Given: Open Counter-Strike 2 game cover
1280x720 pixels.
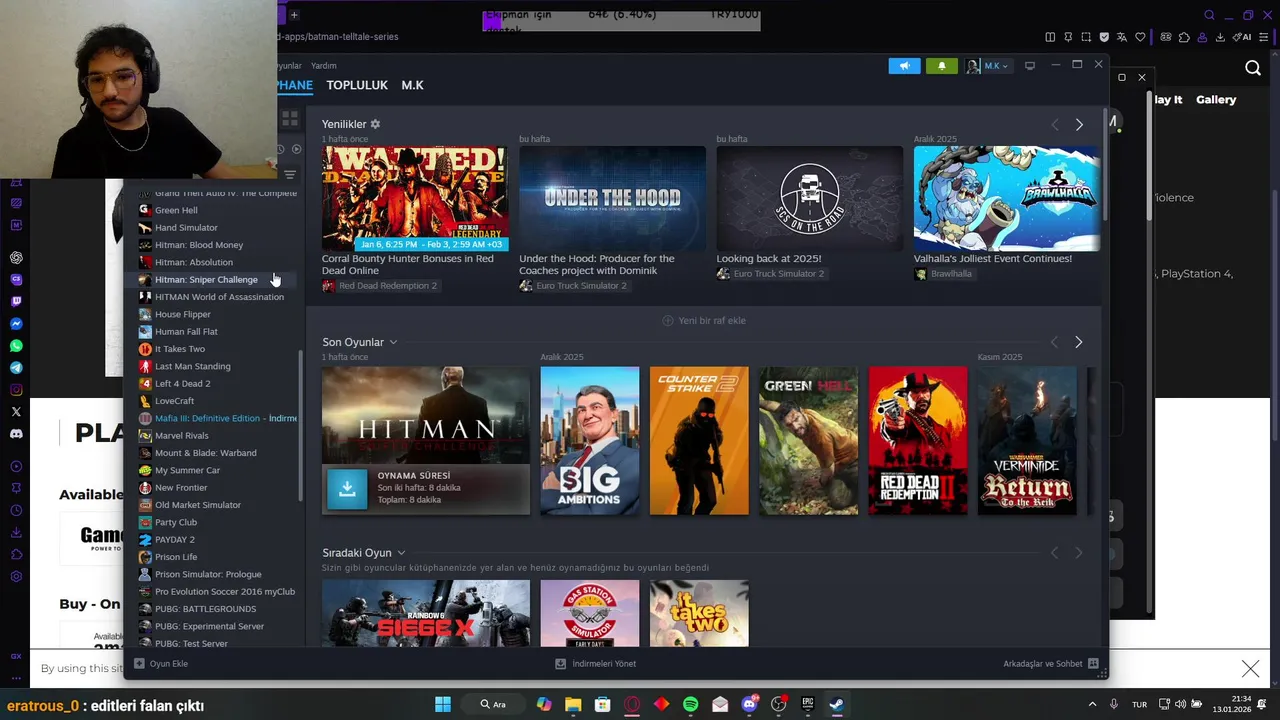Looking at the screenshot, I should pyautogui.click(x=699, y=441).
